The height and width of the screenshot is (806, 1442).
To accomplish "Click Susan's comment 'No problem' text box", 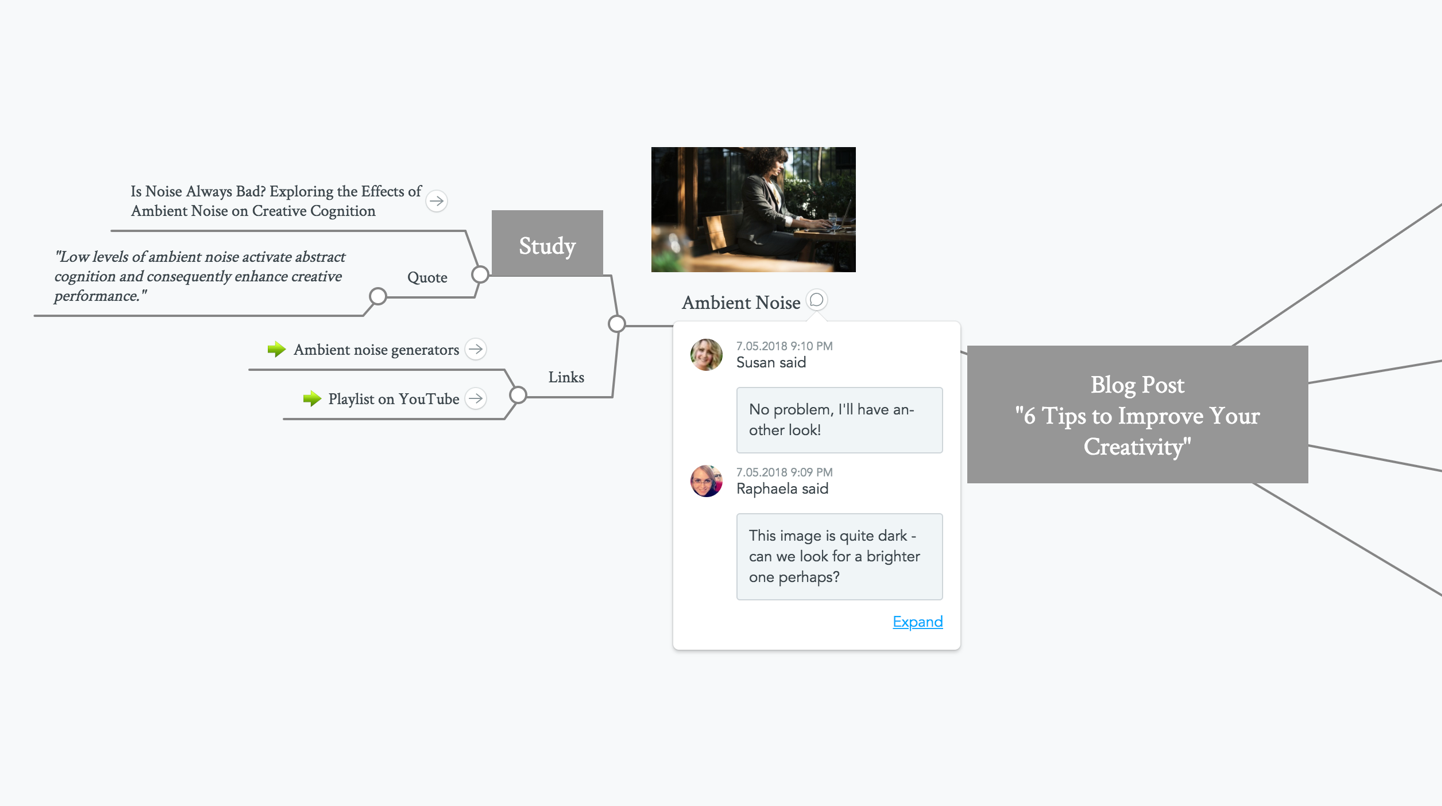I will click(839, 420).
